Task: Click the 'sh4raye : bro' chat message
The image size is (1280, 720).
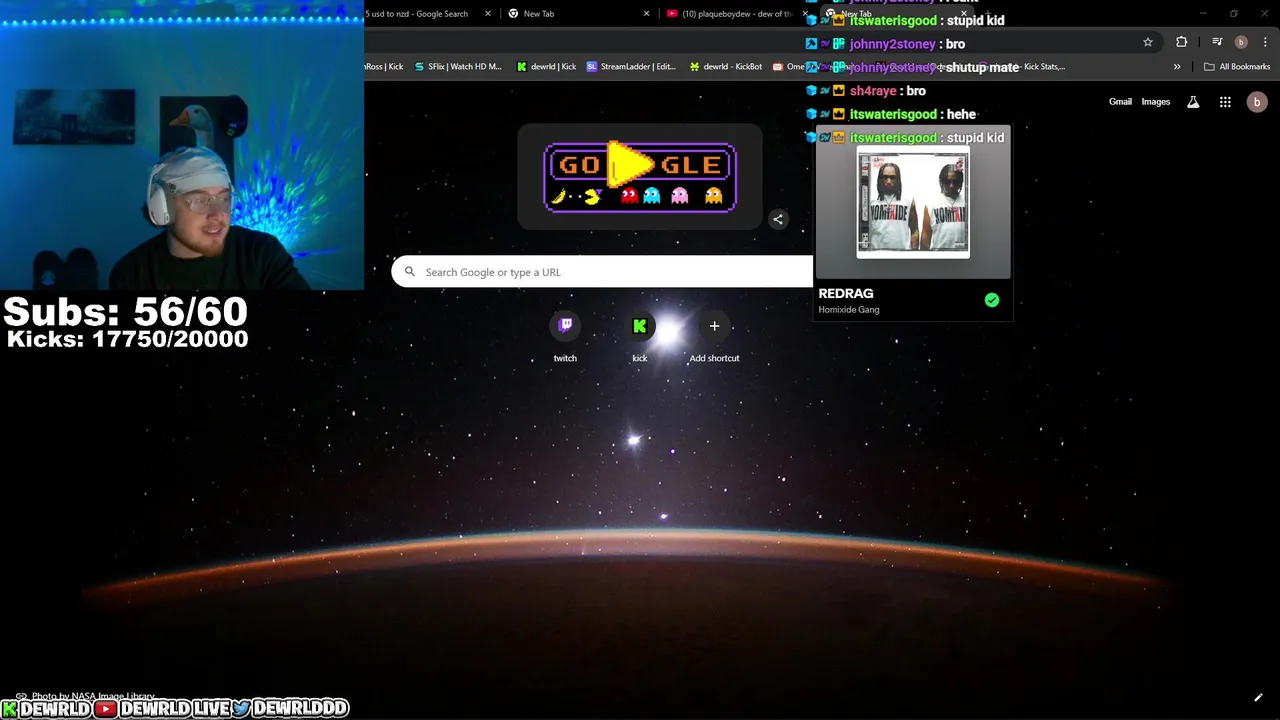Action: point(867,91)
